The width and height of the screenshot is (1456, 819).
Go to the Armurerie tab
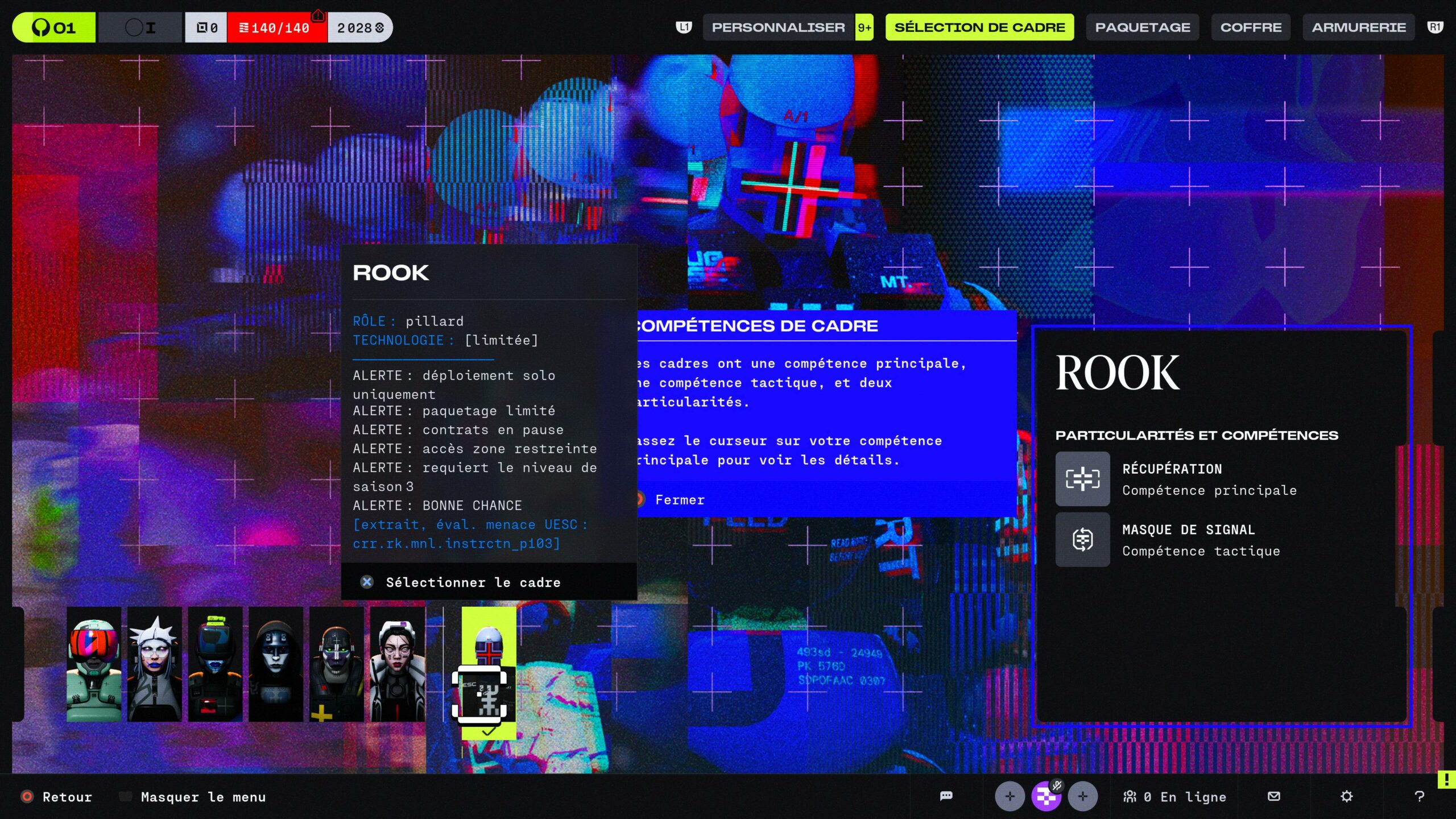click(x=1358, y=27)
